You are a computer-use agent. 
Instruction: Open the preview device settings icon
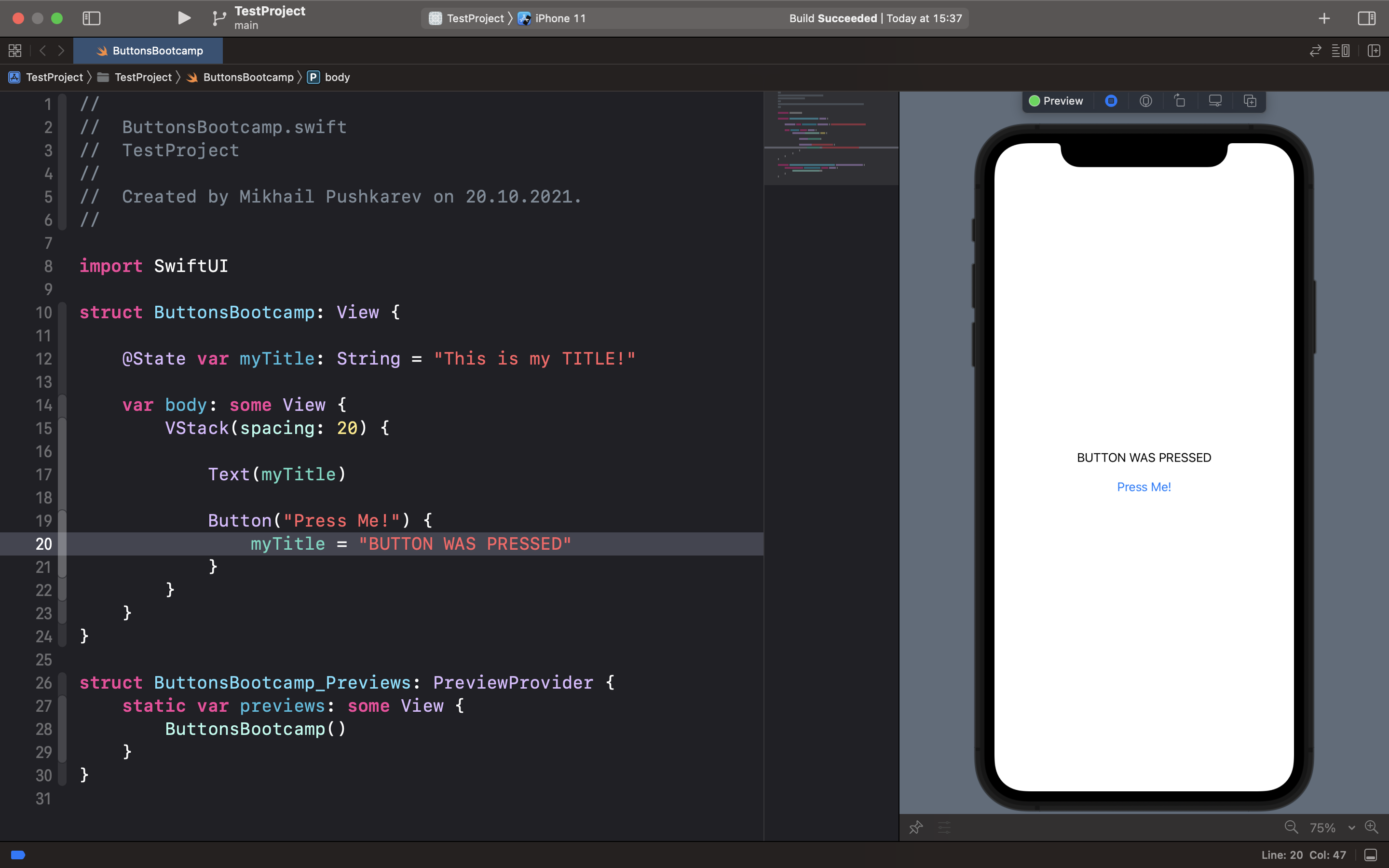tap(1215, 101)
